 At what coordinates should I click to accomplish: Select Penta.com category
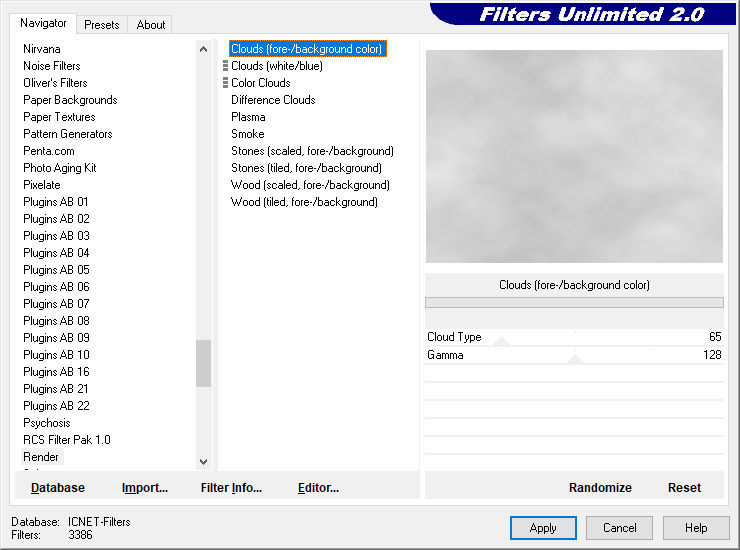[49, 151]
